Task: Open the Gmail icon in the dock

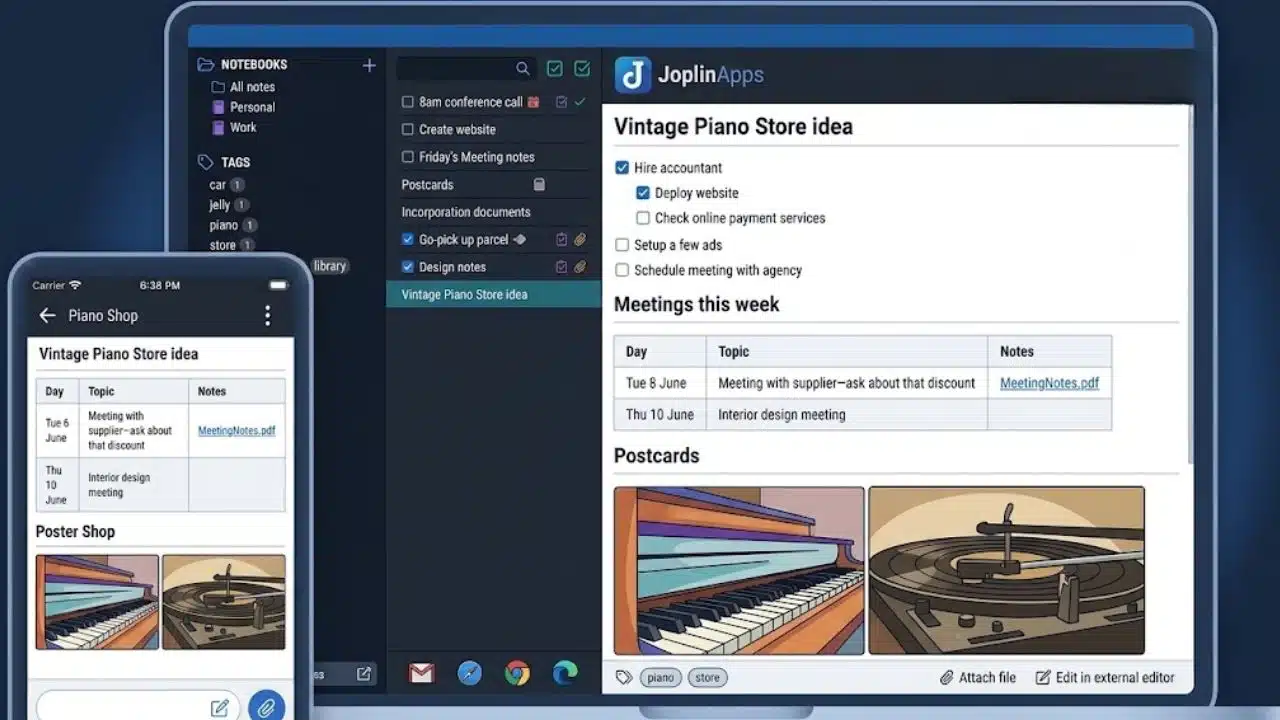Action: [421, 673]
